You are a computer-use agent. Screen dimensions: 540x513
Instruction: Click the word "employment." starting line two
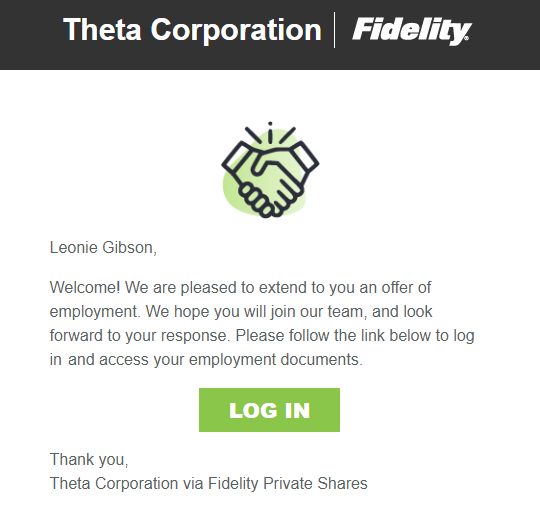pyautogui.click(x=95, y=312)
